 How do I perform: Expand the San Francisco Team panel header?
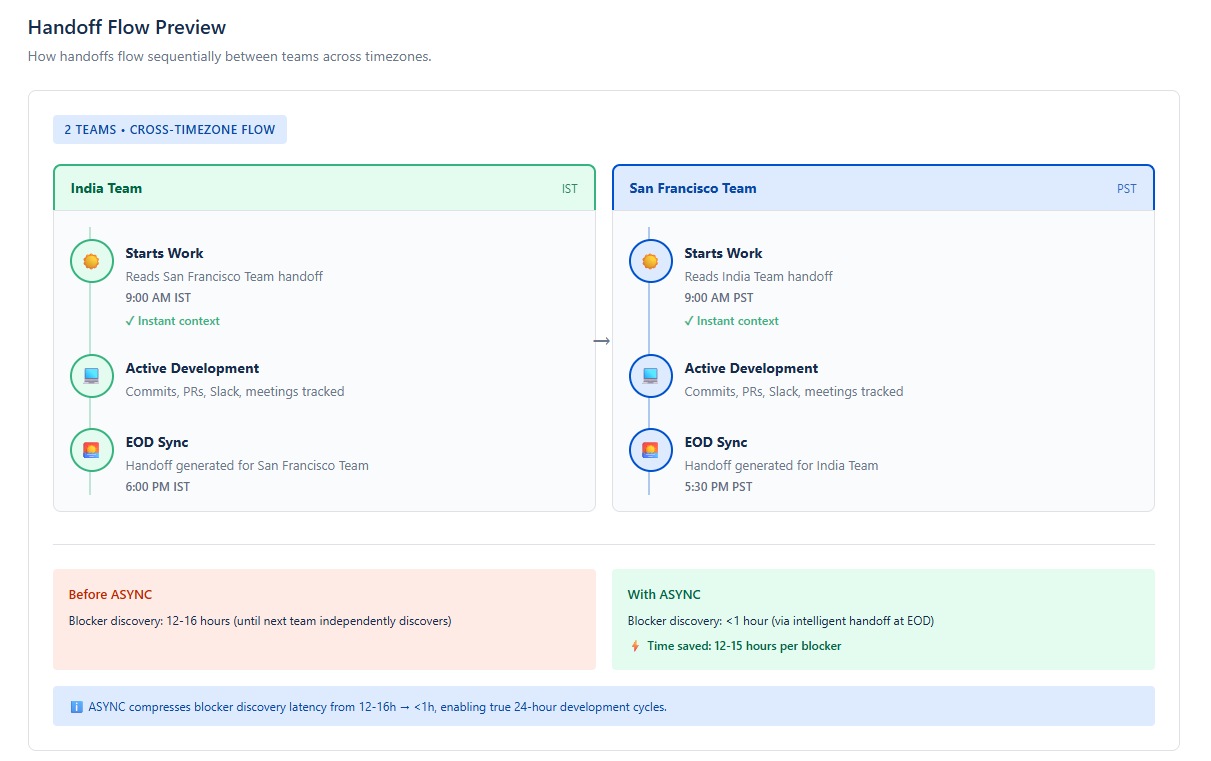(882, 188)
